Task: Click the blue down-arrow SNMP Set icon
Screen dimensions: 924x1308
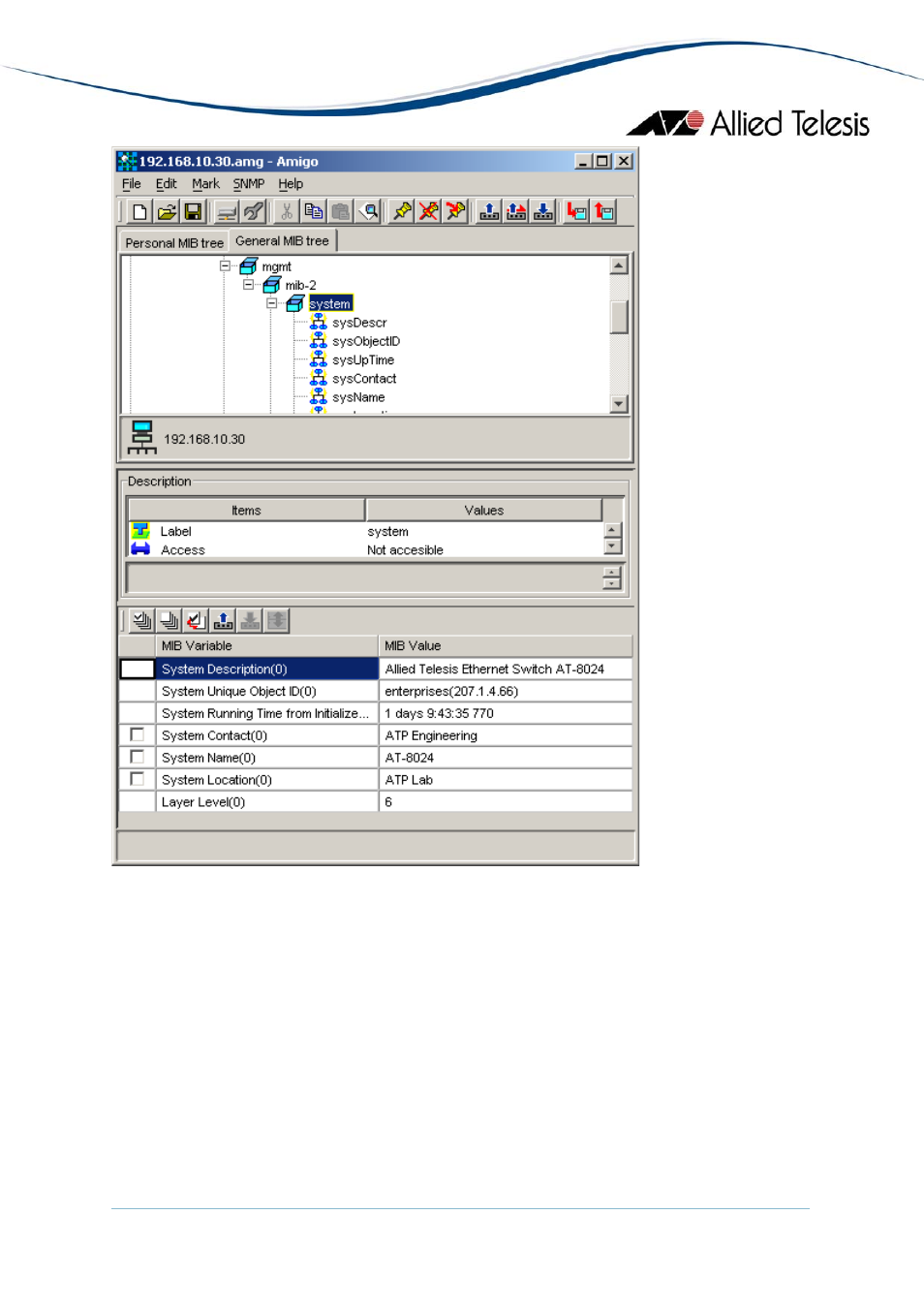Action: point(543,211)
